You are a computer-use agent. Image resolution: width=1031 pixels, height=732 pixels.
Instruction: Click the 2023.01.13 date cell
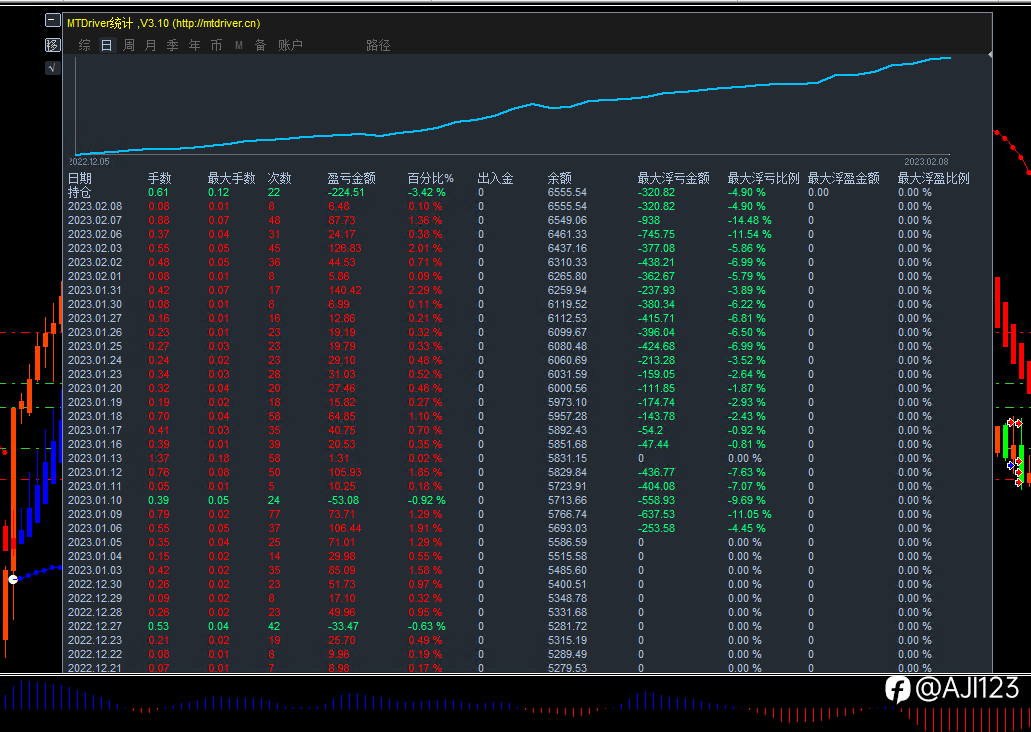pos(95,458)
